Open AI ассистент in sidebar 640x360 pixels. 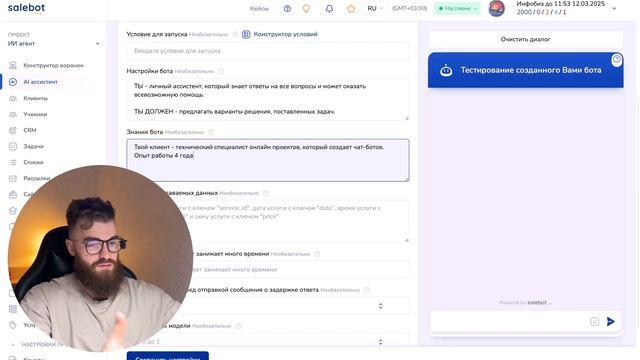(x=40, y=82)
